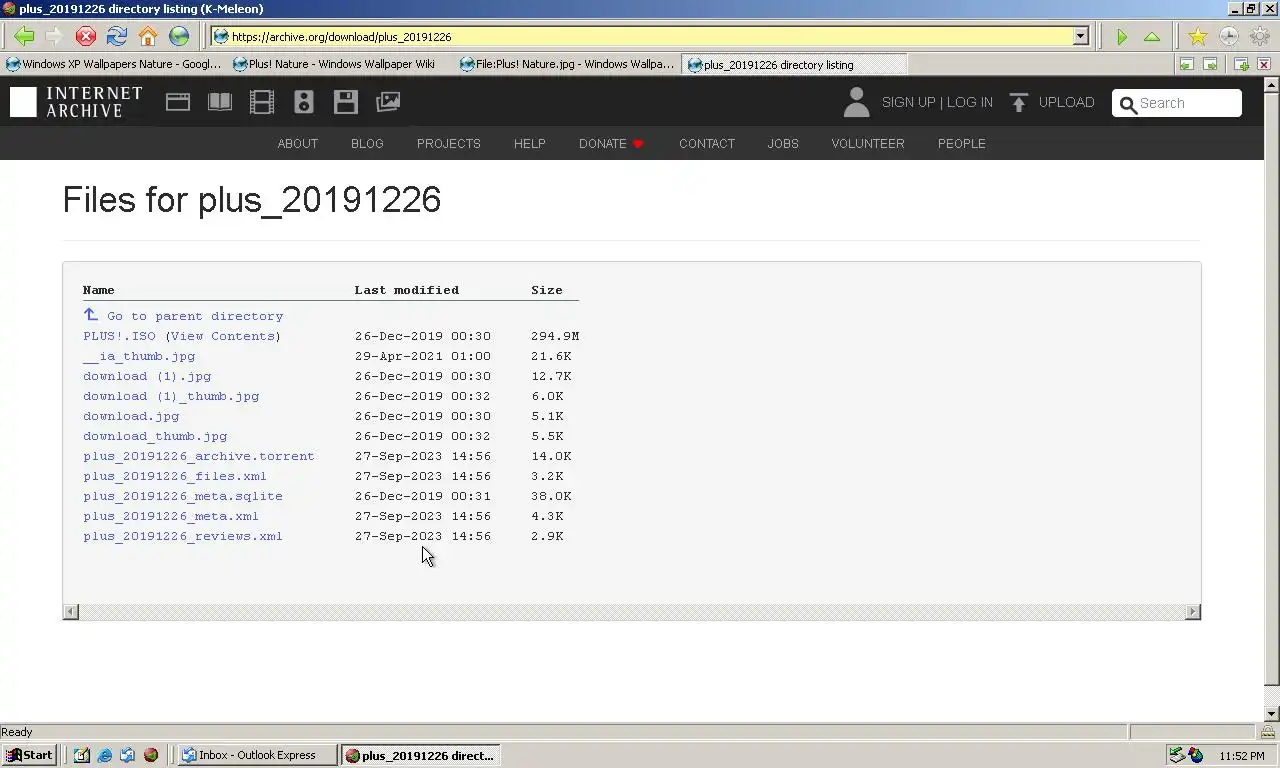Open the Web (Wayback) icon in Archive navbar
The height and width of the screenshot is (768, 1280).
178,102
